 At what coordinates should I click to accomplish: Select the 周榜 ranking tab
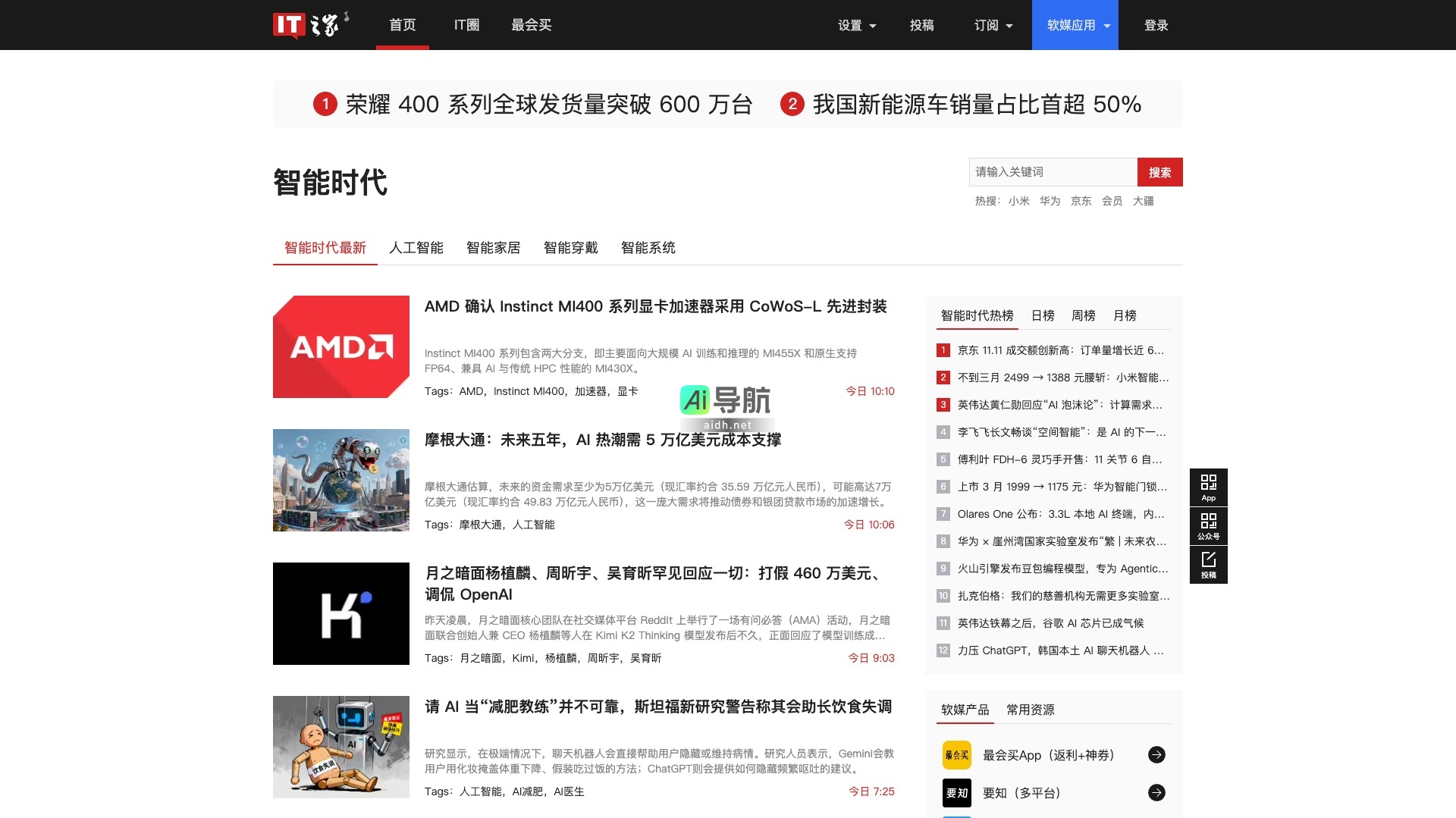pyautogui.click(x=1082, y=315)
